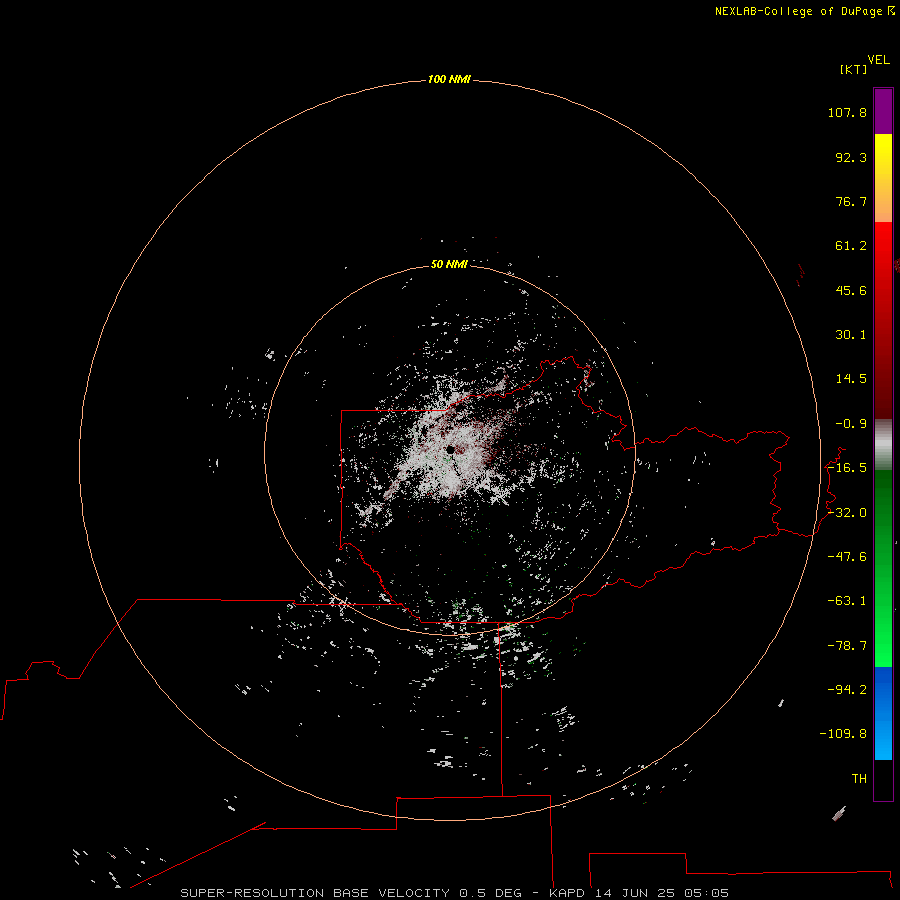This screenshot has height=900, width=900.
Task: Click the [KT] units label
Action: (854, 69)
